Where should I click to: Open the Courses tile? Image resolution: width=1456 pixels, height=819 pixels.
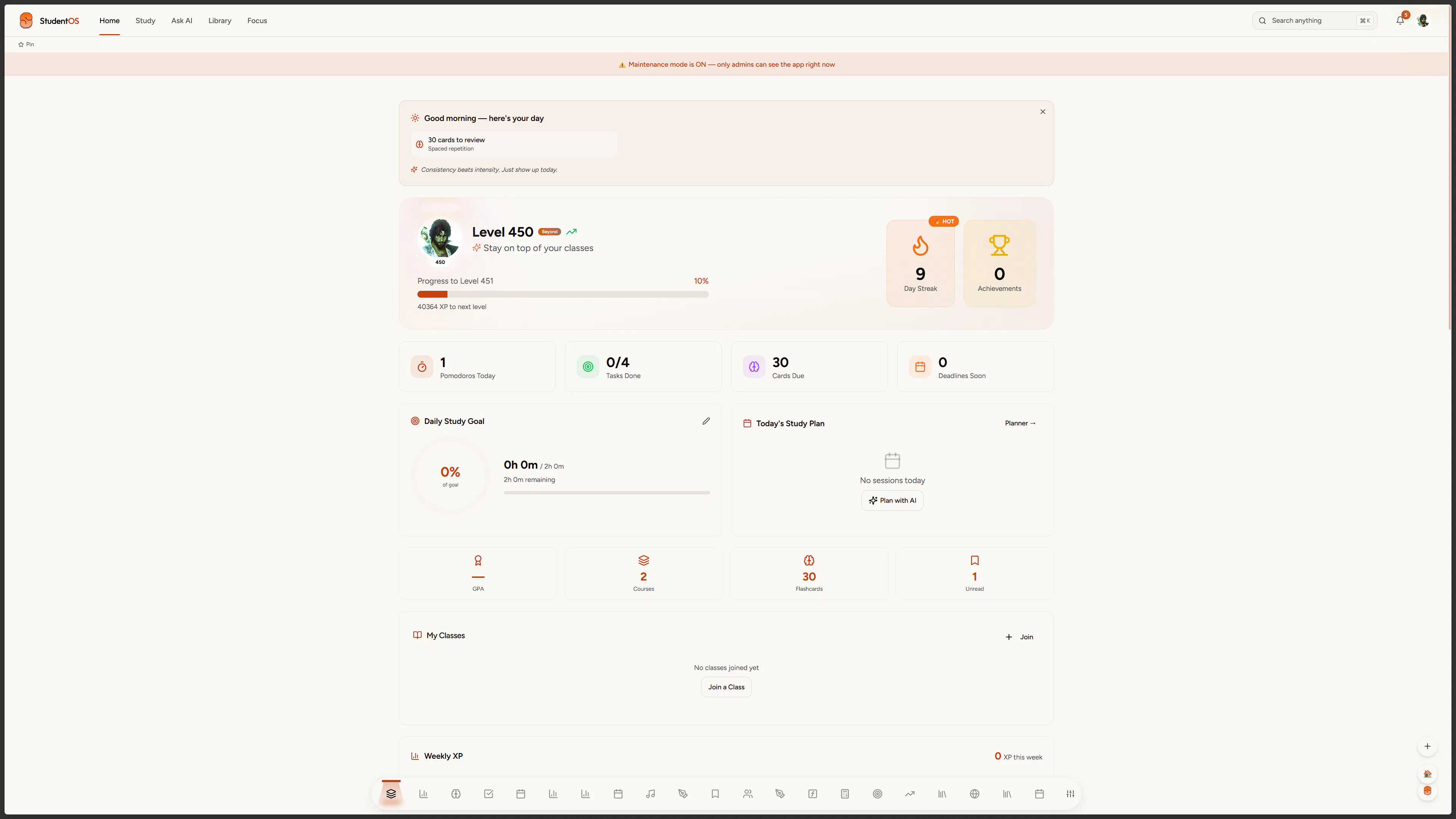click(644, 574)
